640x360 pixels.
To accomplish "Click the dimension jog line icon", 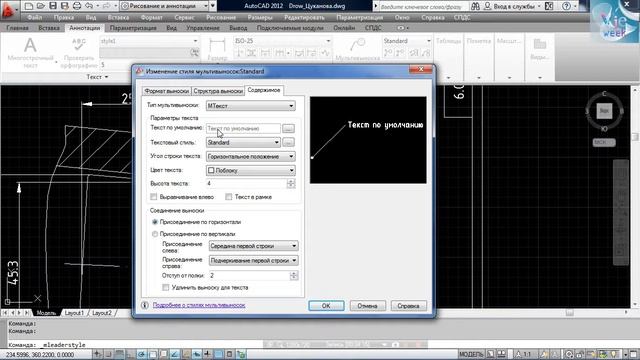I will coord(325,53).
